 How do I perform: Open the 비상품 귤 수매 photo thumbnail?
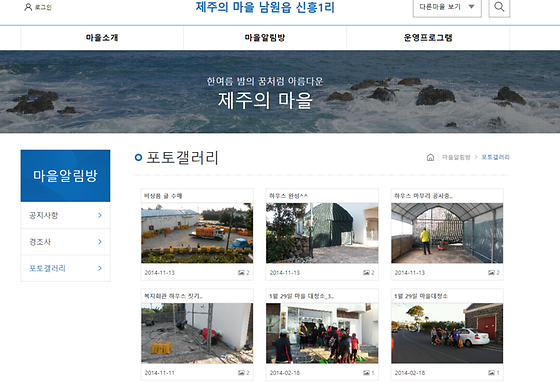197,233
